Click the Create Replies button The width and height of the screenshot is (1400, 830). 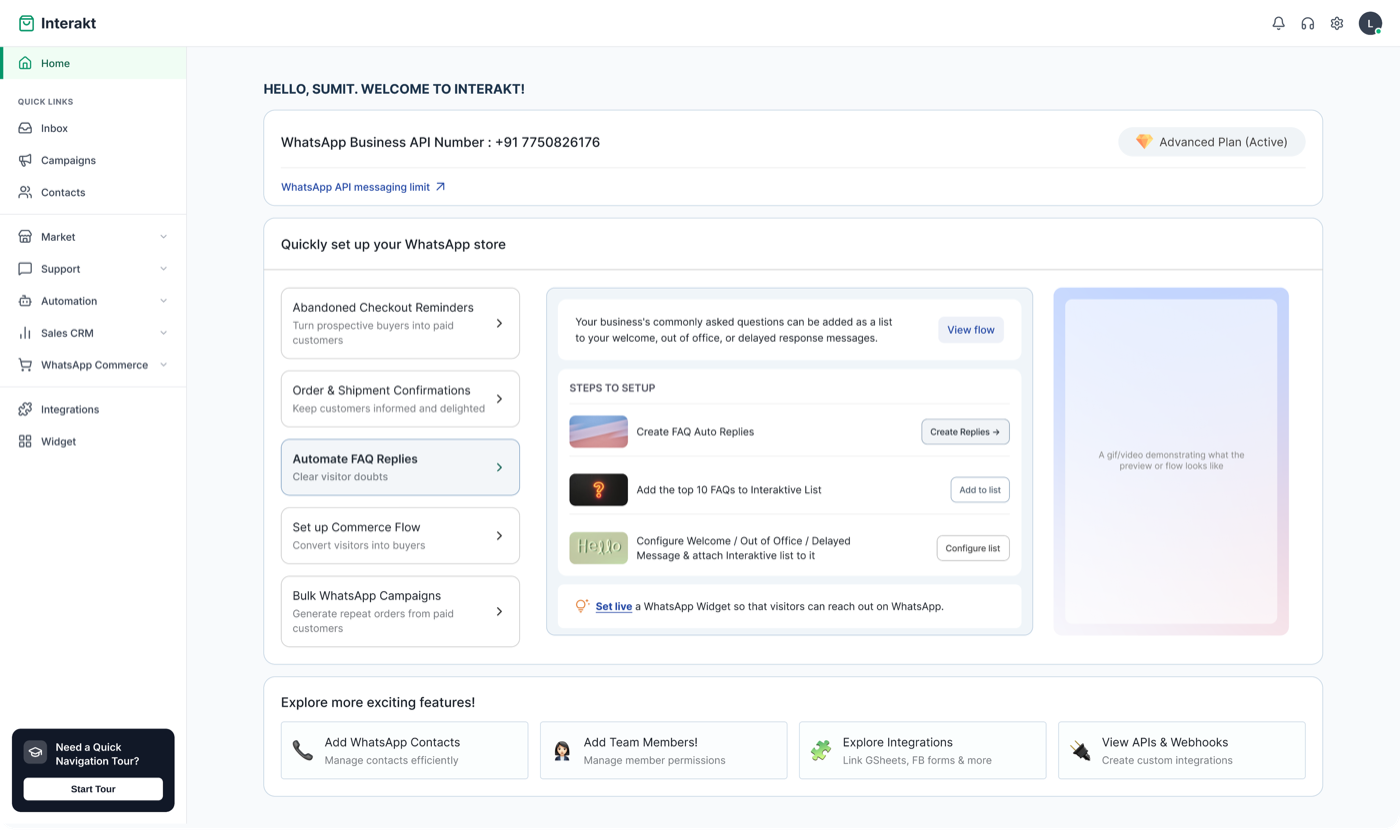(965, 432)
